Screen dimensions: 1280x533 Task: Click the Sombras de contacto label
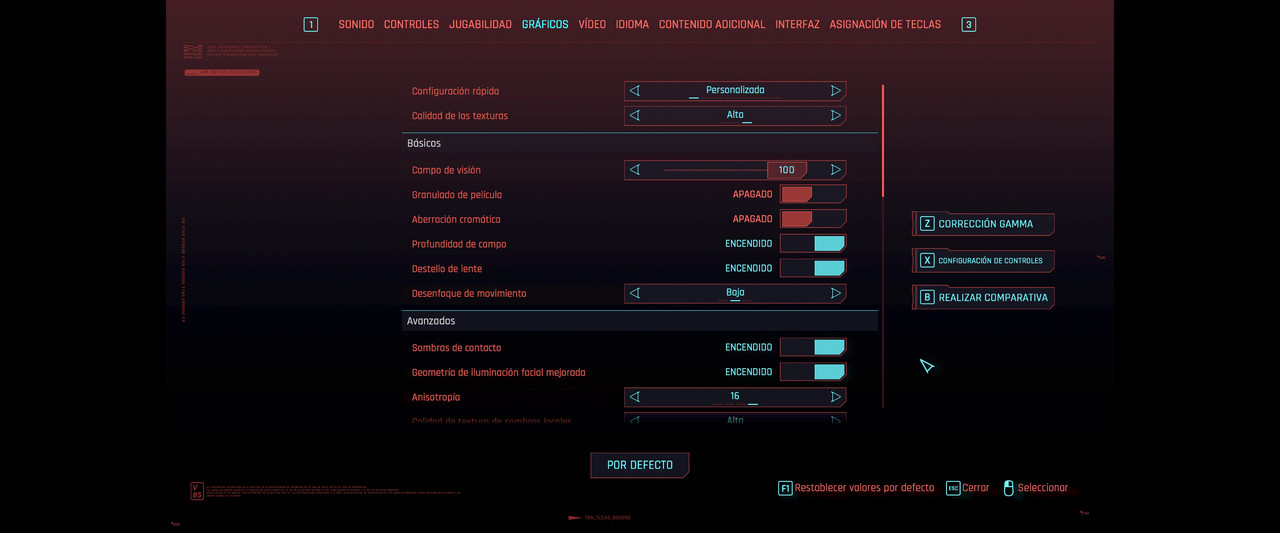coord(457,348)
